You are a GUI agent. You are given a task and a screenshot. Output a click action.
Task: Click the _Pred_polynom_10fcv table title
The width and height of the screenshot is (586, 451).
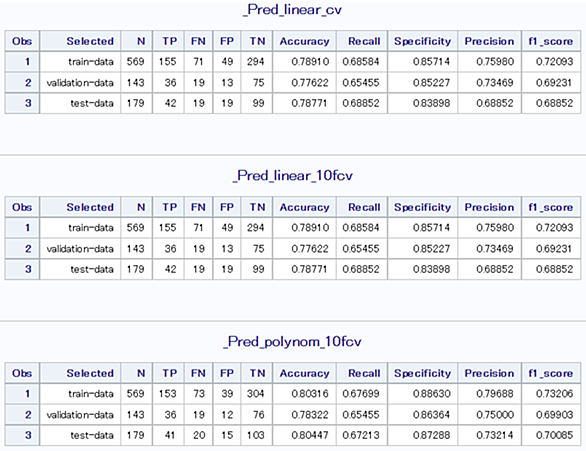(x=292, y=342)
